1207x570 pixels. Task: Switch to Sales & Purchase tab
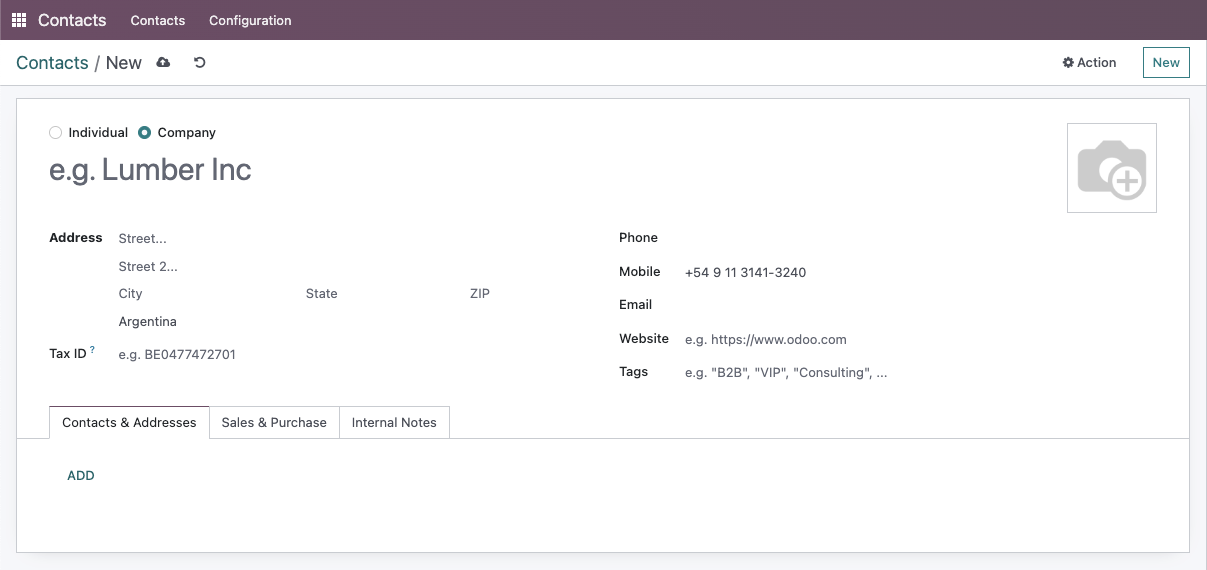point(274,423)
